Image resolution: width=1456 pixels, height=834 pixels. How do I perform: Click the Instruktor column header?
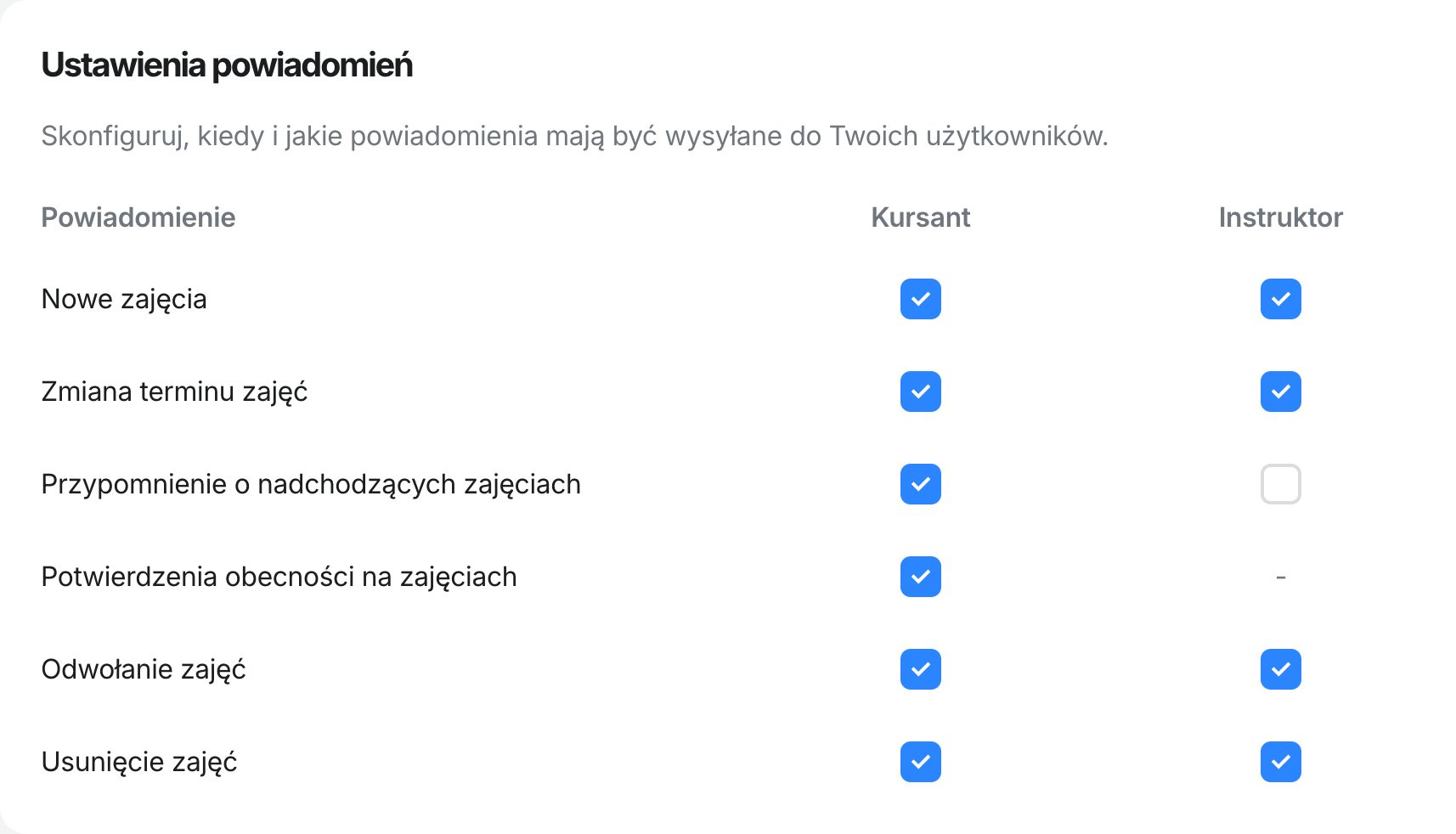(x=1280, y=217)
